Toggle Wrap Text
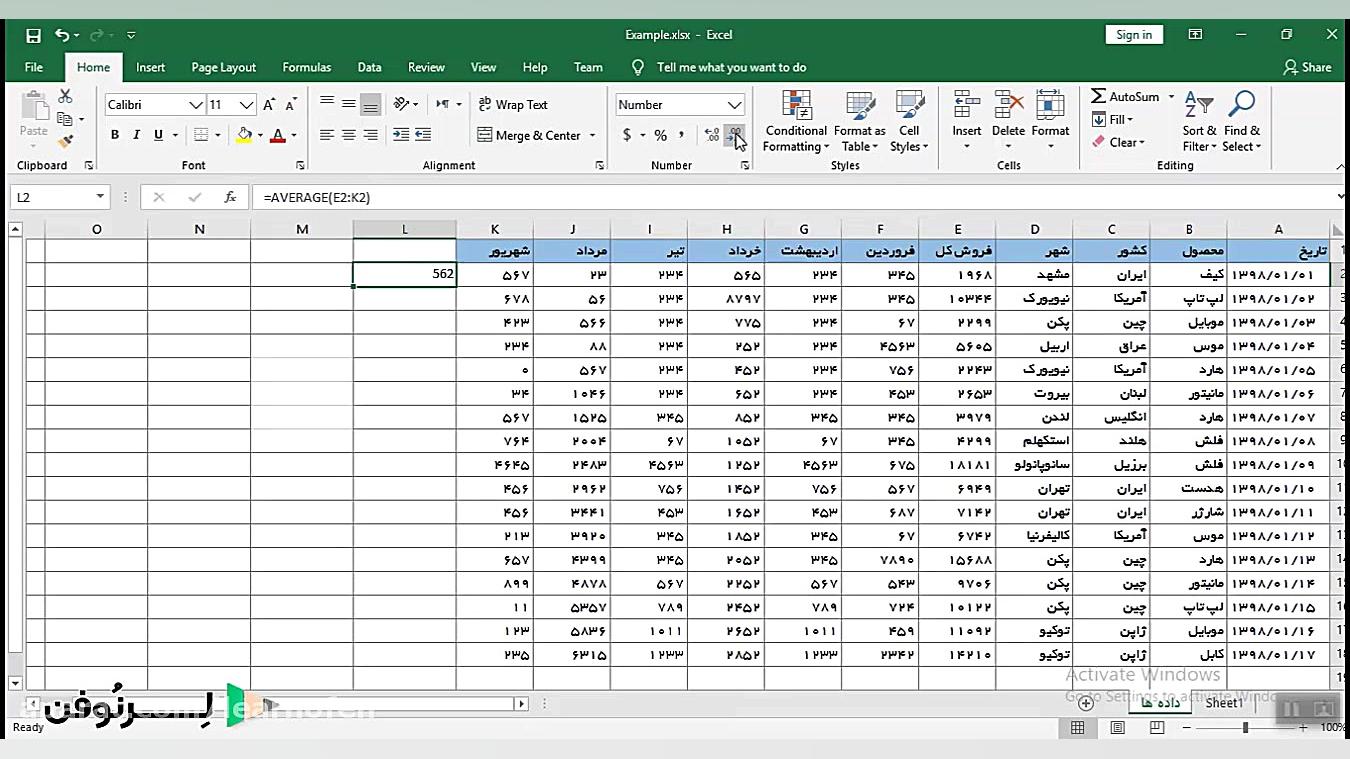1350x759 pixels. click(513, 104)
